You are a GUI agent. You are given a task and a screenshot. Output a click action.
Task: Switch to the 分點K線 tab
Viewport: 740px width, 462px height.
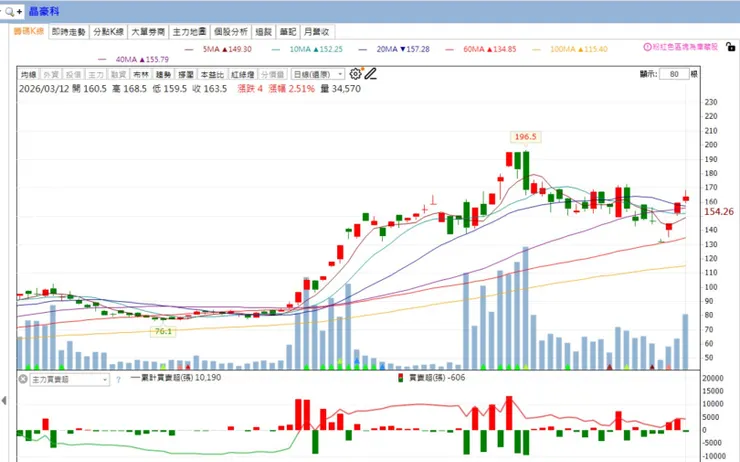(x=109, y=32)
